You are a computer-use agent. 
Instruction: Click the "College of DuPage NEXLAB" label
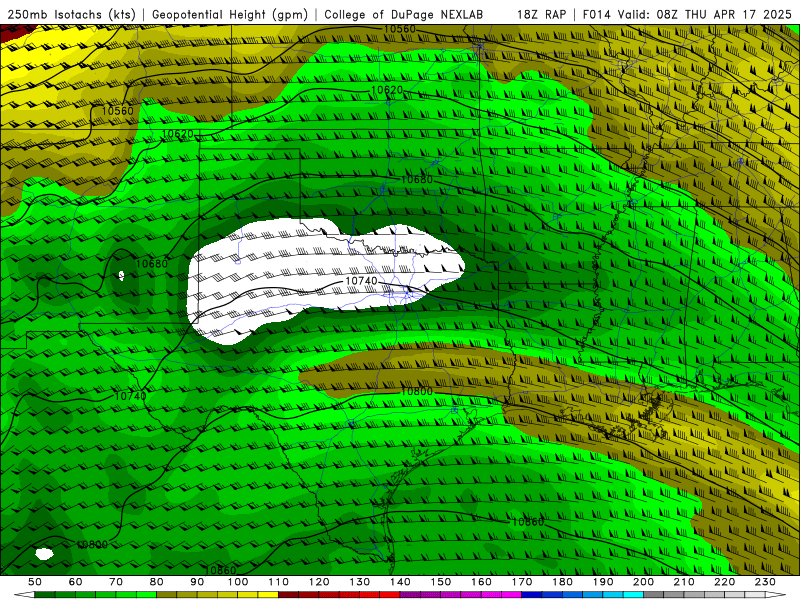(404, 14)
